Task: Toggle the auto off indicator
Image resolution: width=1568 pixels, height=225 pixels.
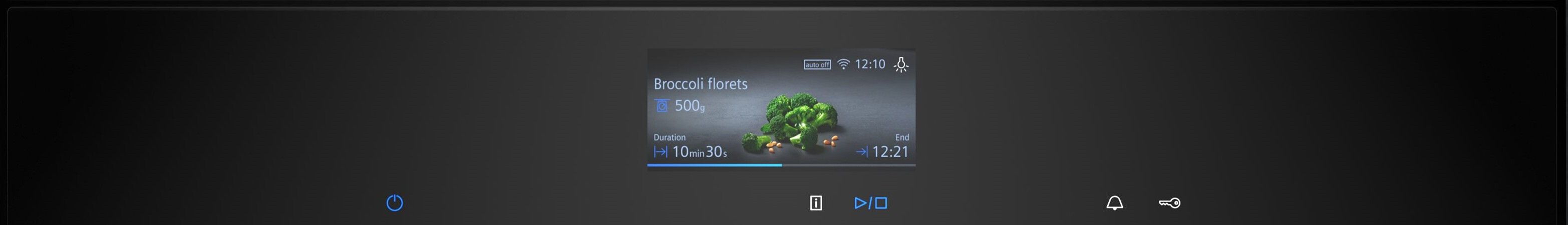Action: [817, 64]
